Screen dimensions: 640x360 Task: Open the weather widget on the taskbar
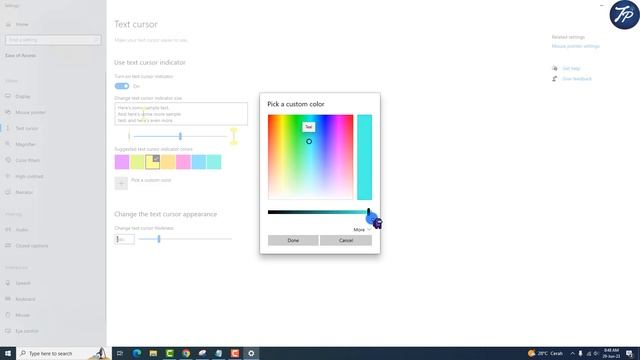pyautogui.click(x=545, y=353)
